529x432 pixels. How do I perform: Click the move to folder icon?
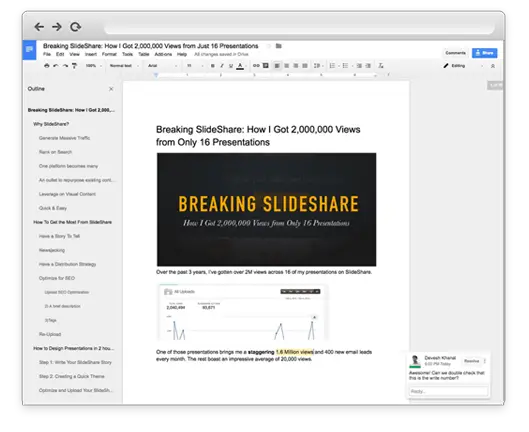tap(279, 46)
